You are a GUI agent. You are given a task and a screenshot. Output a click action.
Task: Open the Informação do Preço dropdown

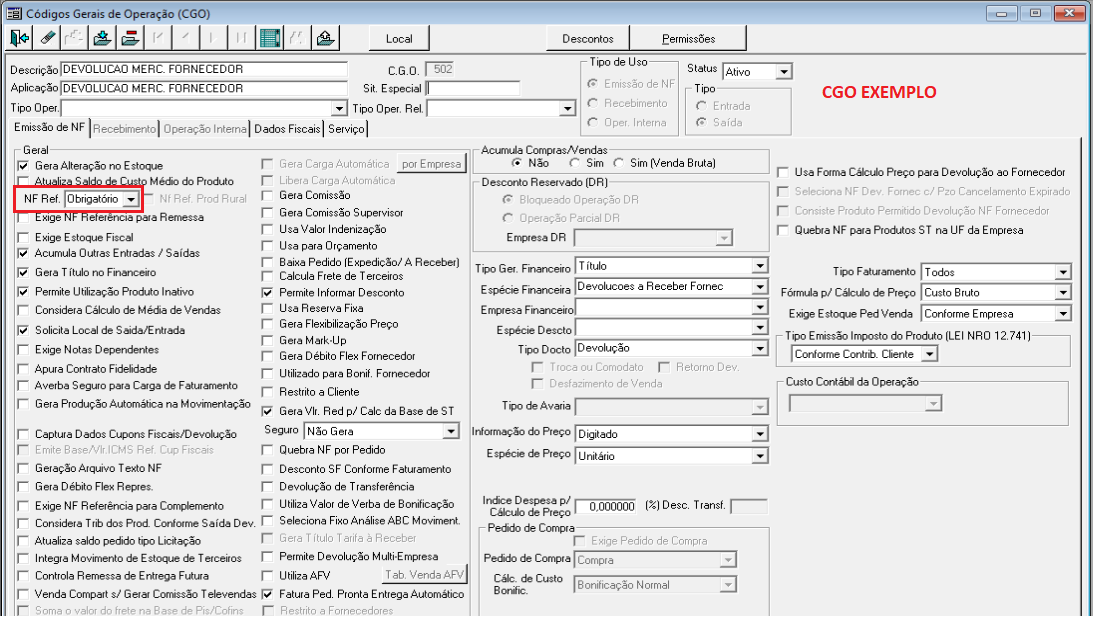[760, 435]
